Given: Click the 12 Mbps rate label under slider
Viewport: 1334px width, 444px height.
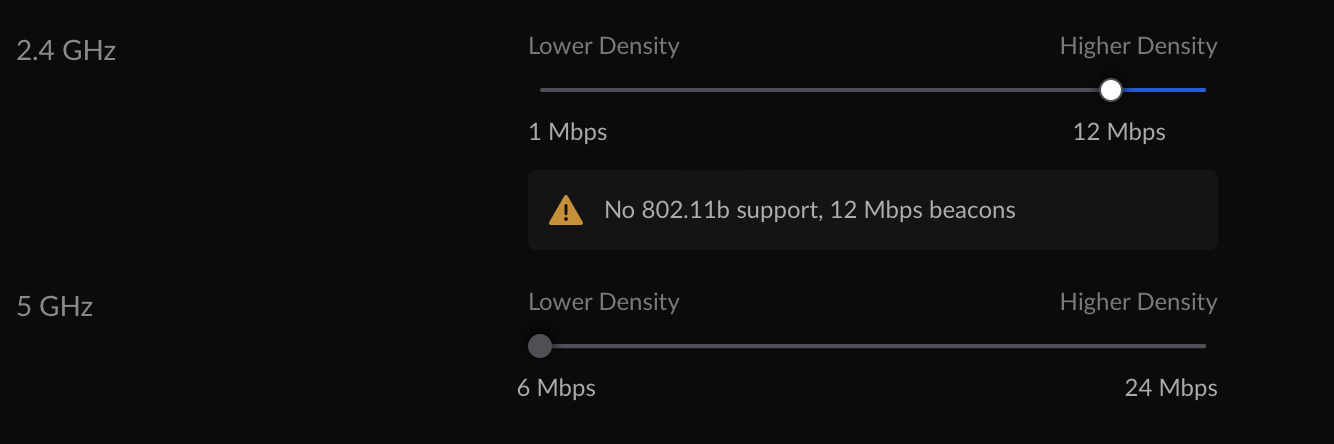Looking at the screenshot, I should tap(1118, 132).
